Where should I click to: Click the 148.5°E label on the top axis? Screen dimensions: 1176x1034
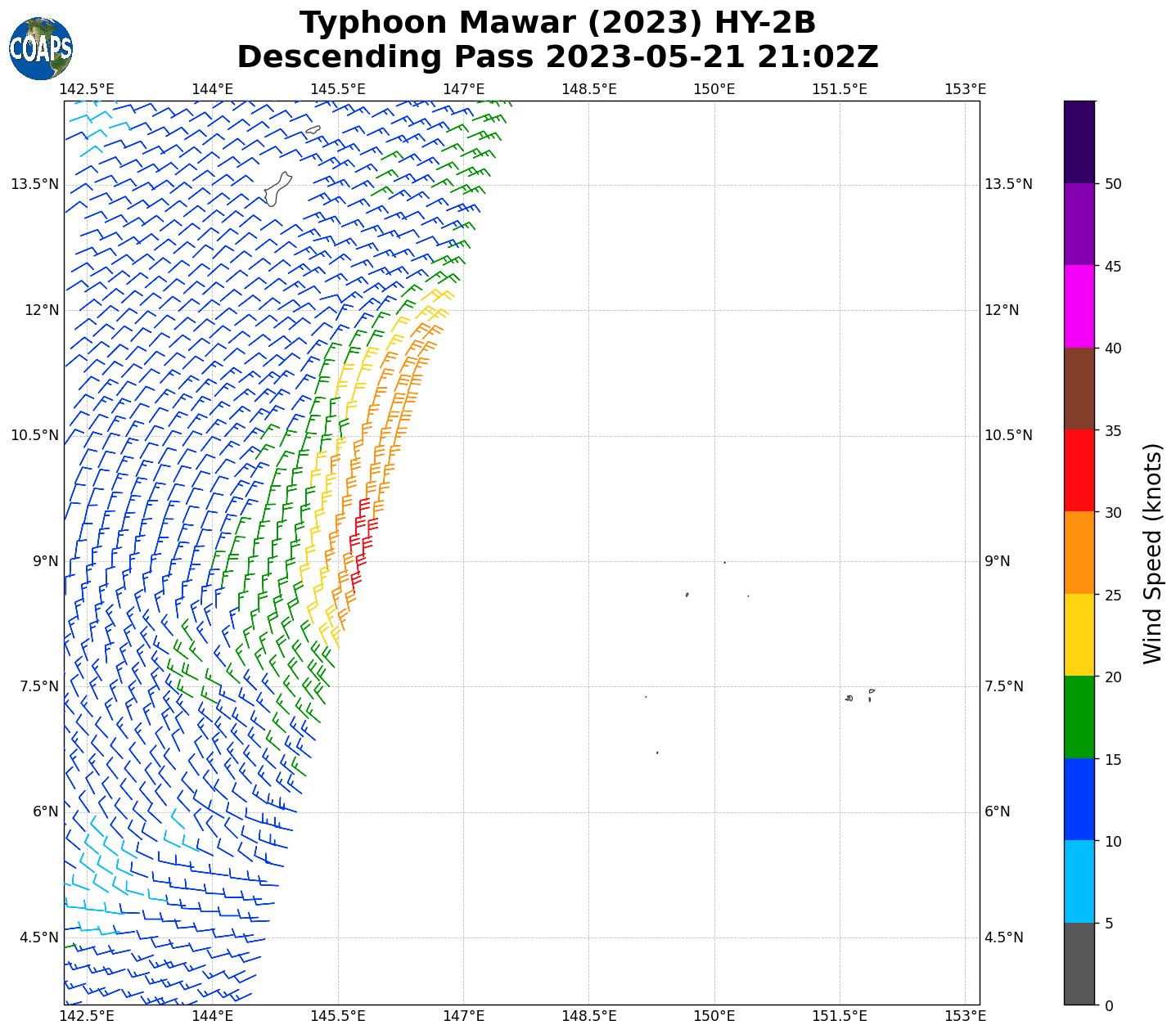click(x=588, y=88)
